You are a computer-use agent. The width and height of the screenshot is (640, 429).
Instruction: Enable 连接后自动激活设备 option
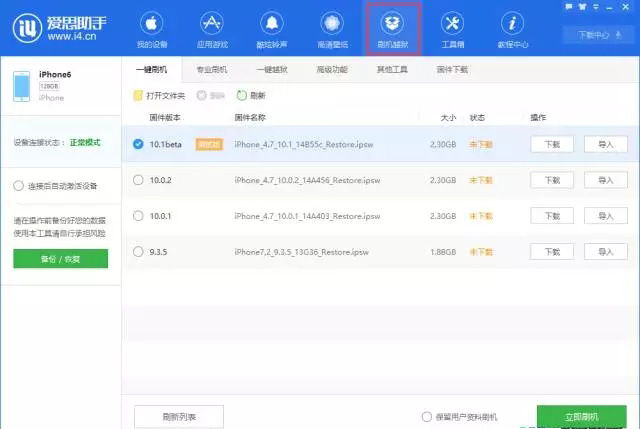tap(18, 186)
